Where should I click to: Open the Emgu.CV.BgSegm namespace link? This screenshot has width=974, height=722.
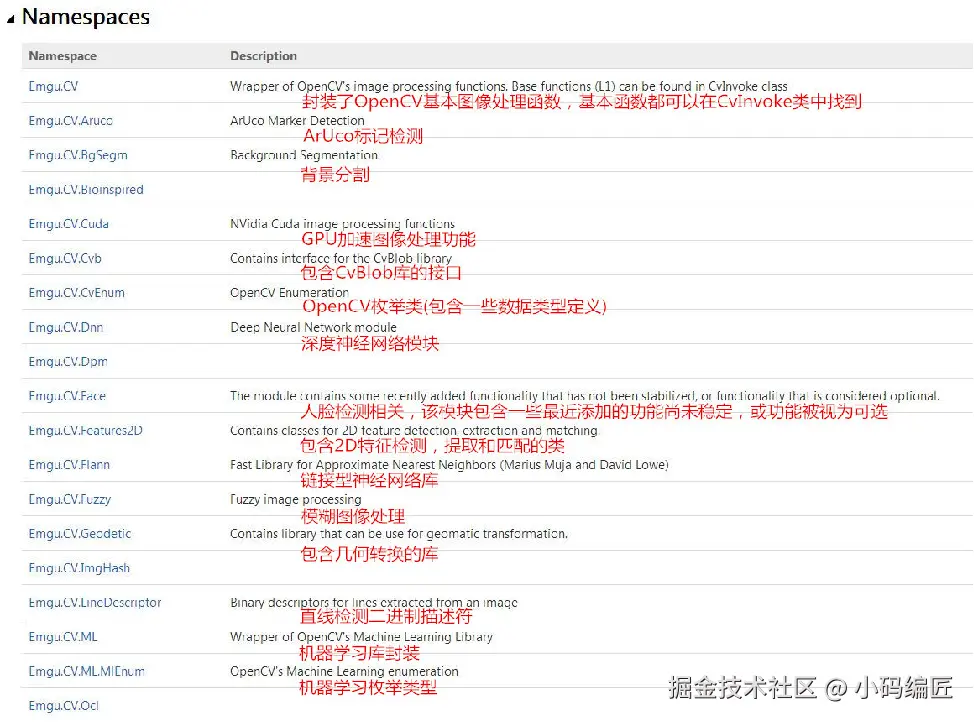click(78, 155)
